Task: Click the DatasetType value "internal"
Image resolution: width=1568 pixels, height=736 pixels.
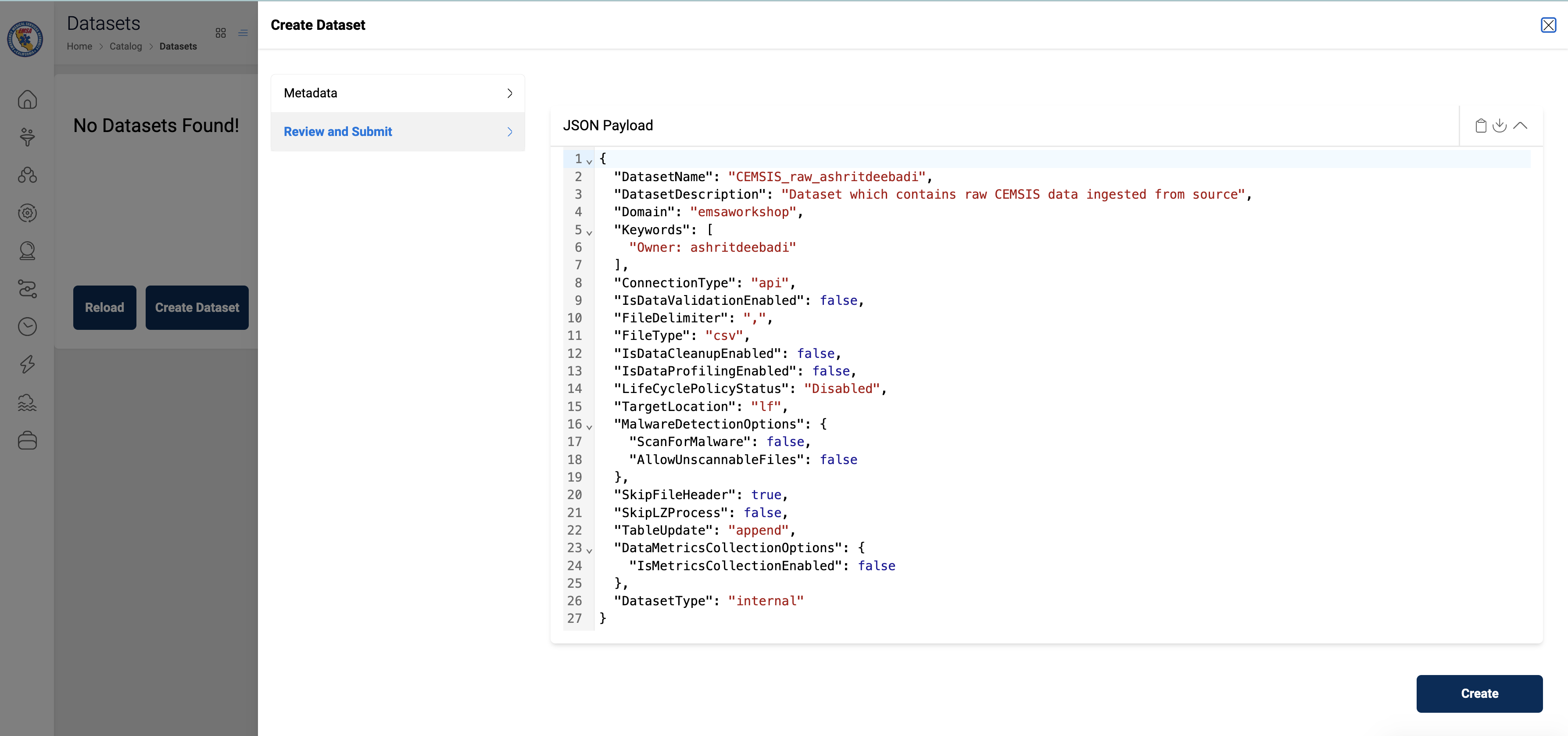Action: pos(766,601)
